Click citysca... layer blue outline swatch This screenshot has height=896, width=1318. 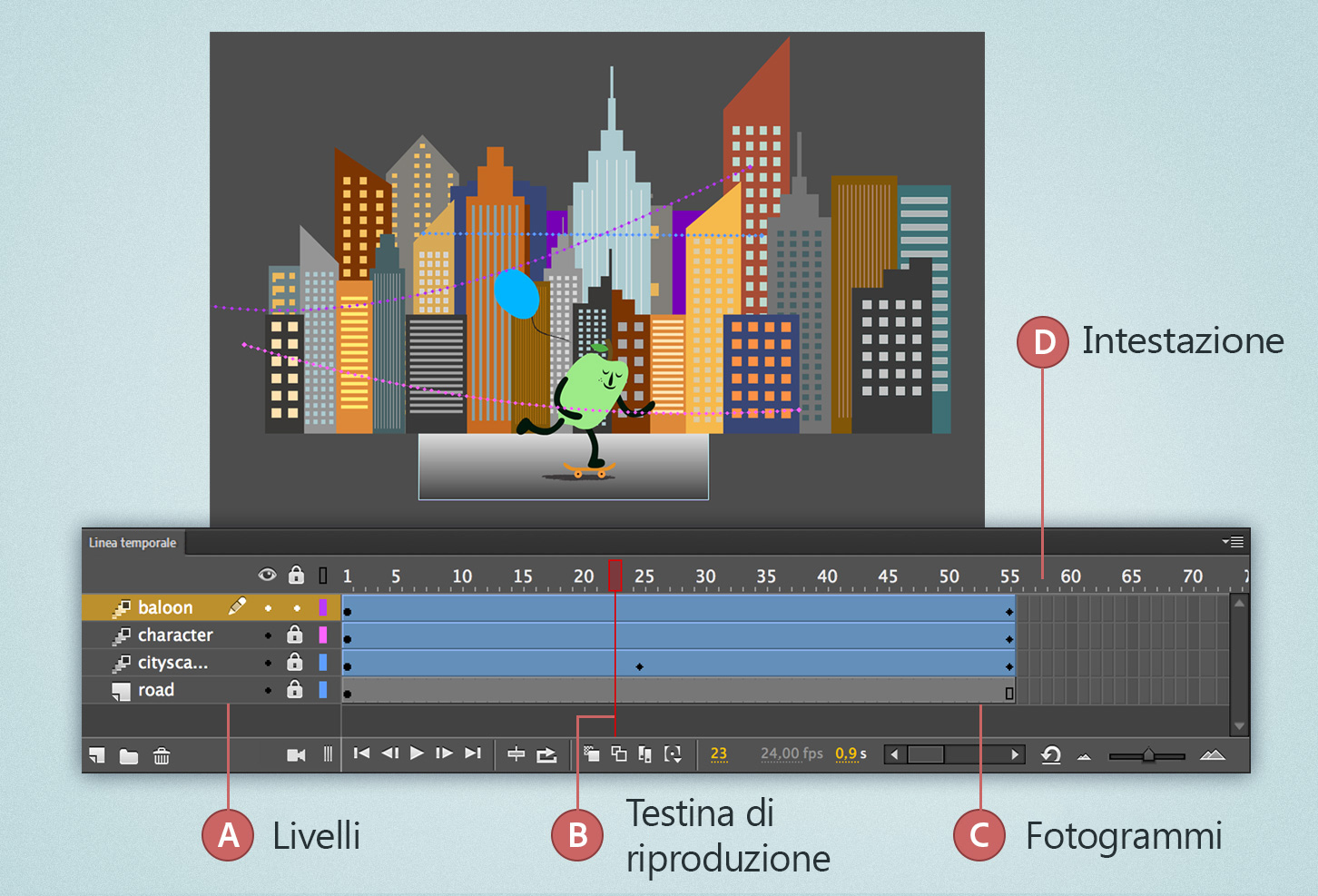322,663
